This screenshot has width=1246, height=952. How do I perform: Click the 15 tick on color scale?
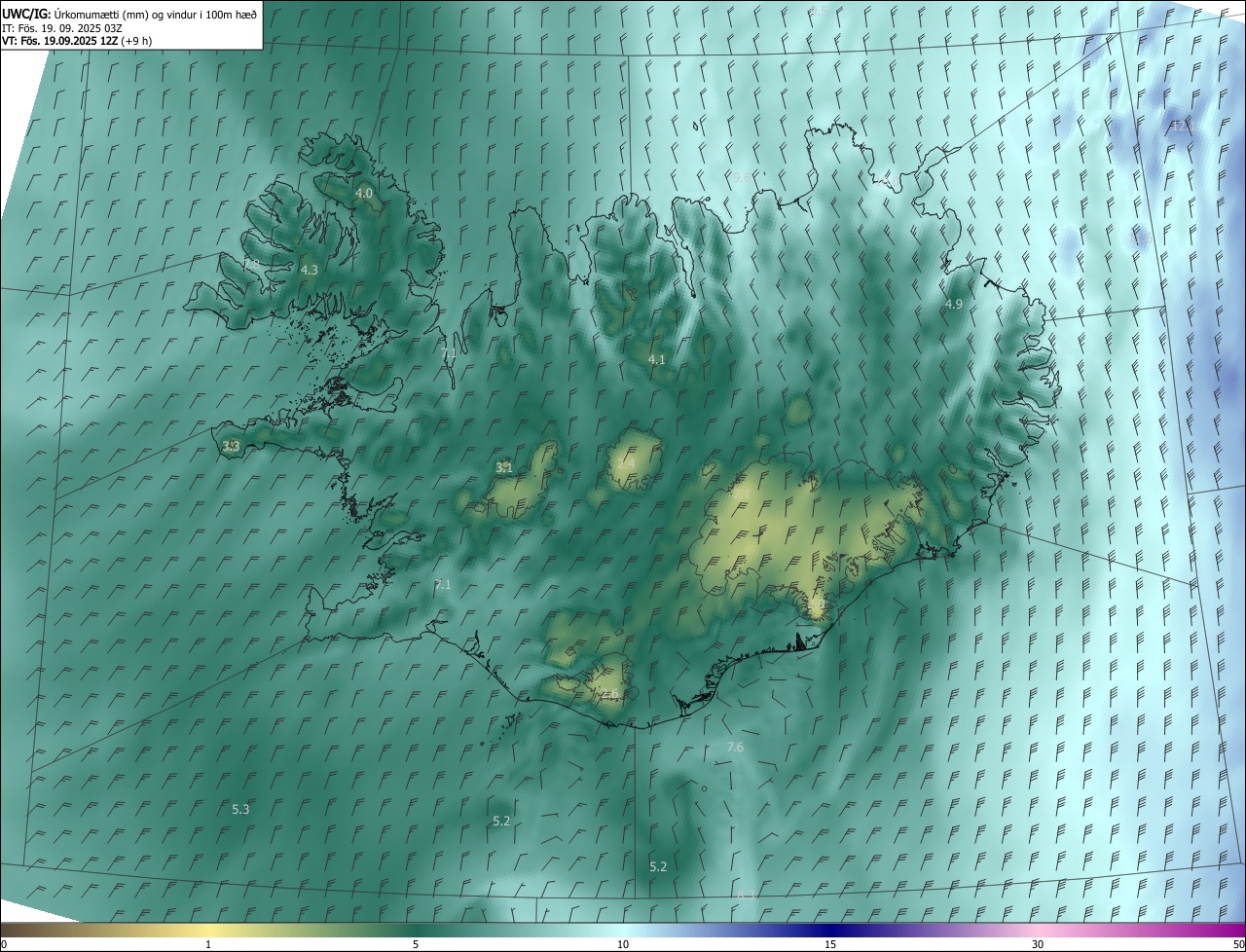pyautogui.click(x=830, y=945)
